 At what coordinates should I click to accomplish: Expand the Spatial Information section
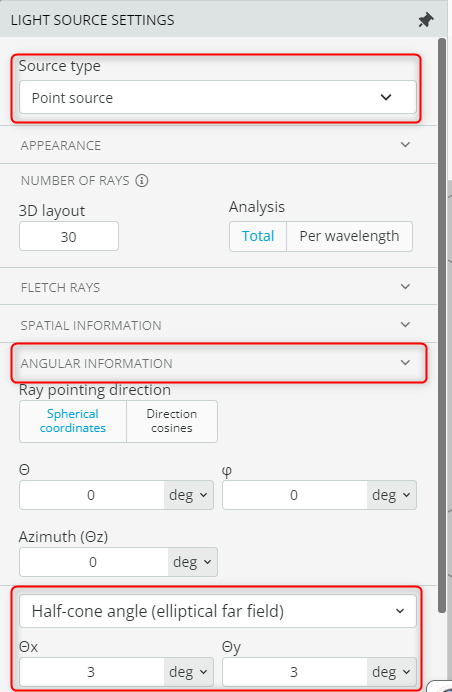(218, 325)
